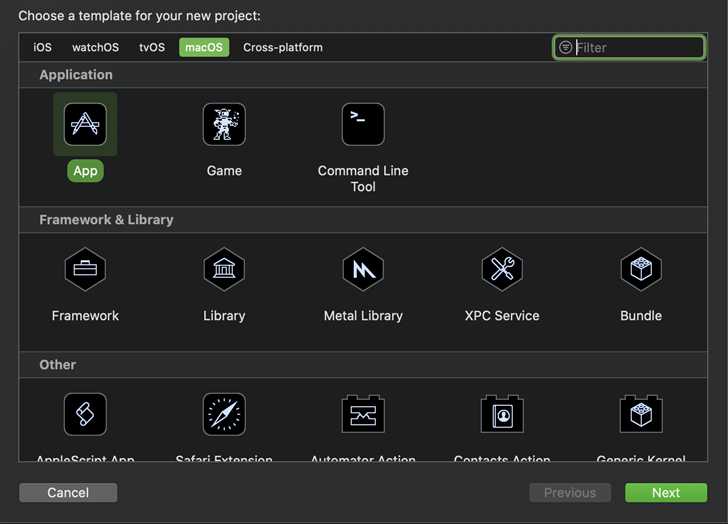Select the Contacts Action icon
The width and height of the screenshot is (728, 524).
point(502,414)
